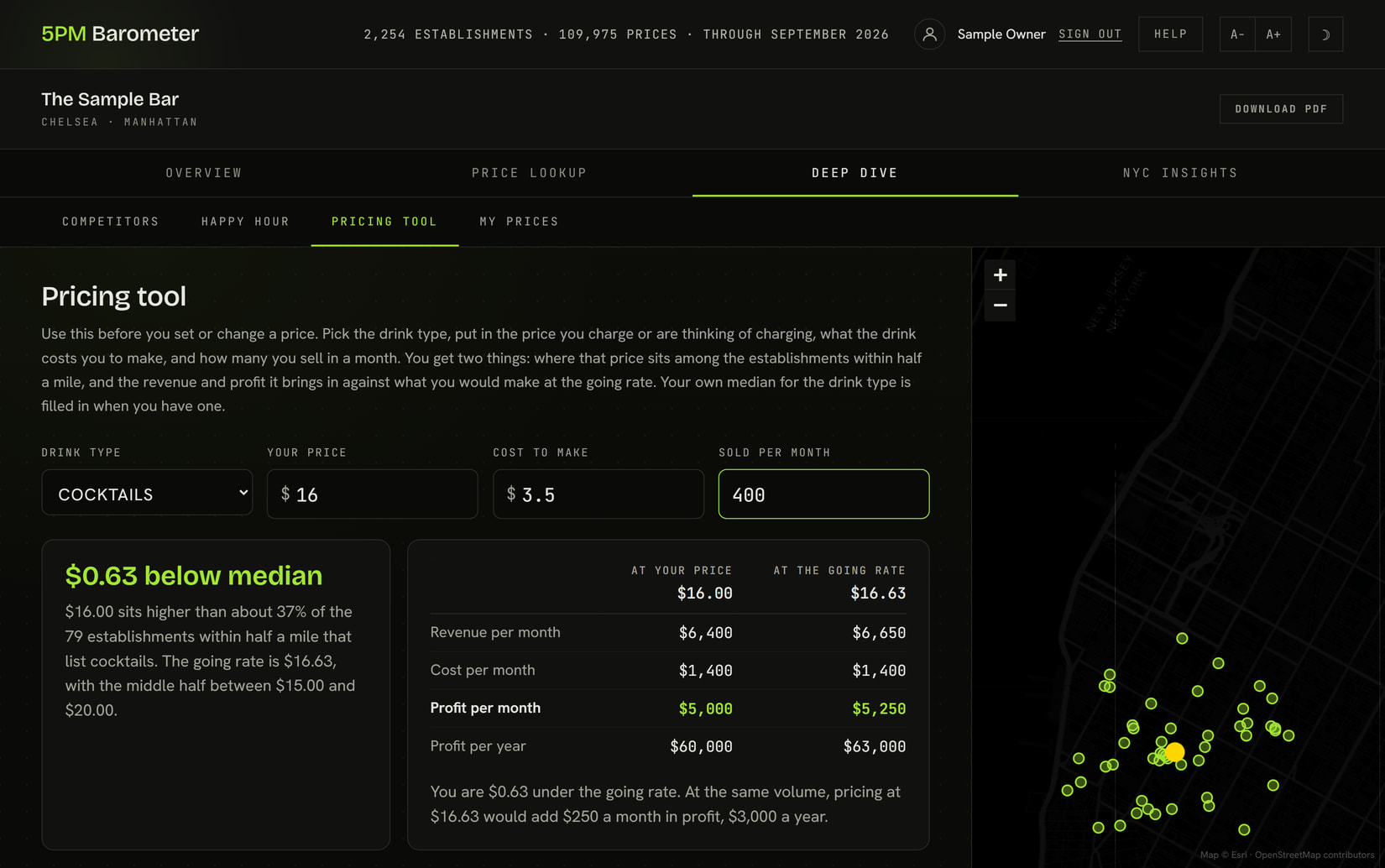
Task: Focus the Cost to Make input
Action: (x=598, y=494)
